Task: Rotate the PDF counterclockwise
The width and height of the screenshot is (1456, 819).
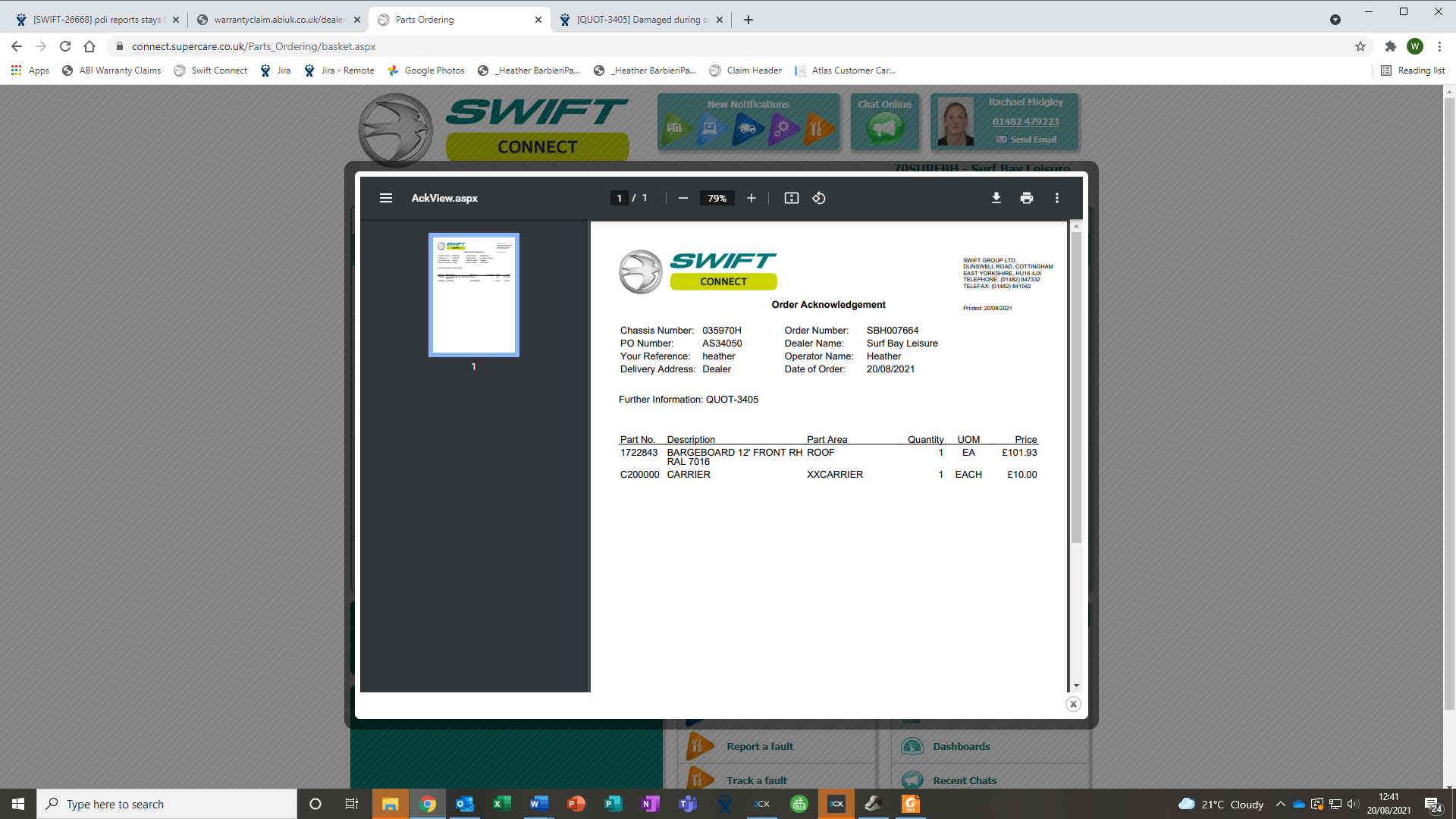Action: [x=819, y=198]
